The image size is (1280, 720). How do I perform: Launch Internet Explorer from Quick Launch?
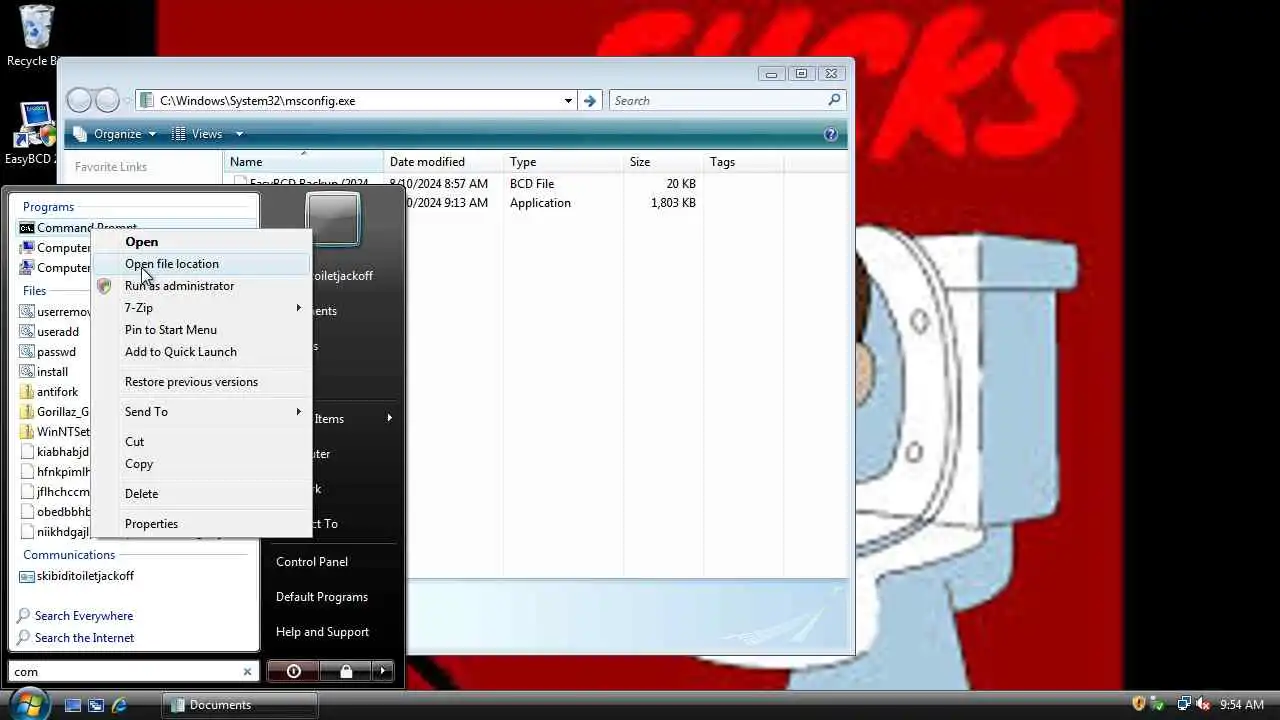[x=120, y=705]
